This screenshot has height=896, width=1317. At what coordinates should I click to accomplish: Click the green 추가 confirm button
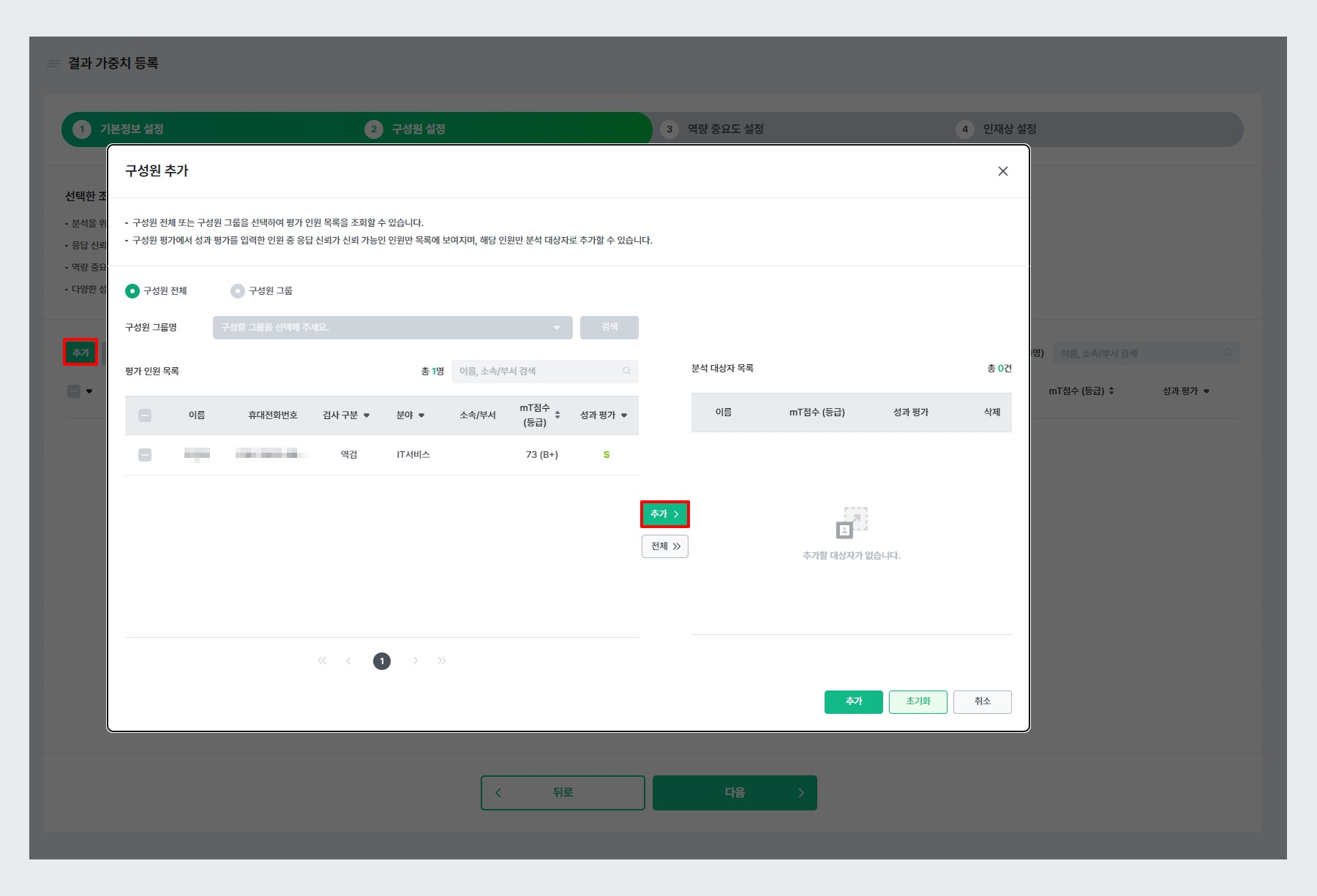[854, 701]
